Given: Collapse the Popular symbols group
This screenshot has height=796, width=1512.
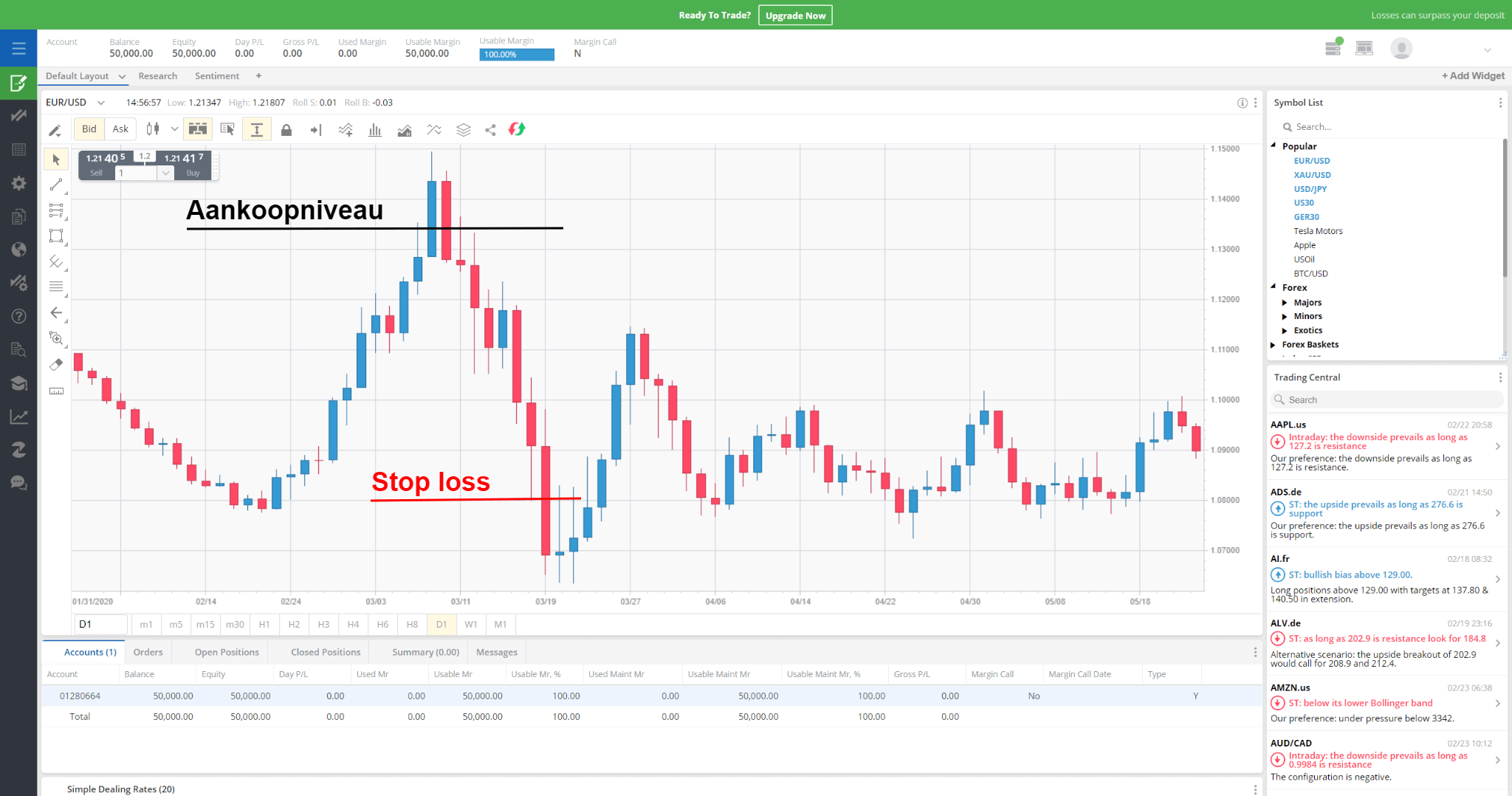Looking at the screenshot, I should 1273,145.
